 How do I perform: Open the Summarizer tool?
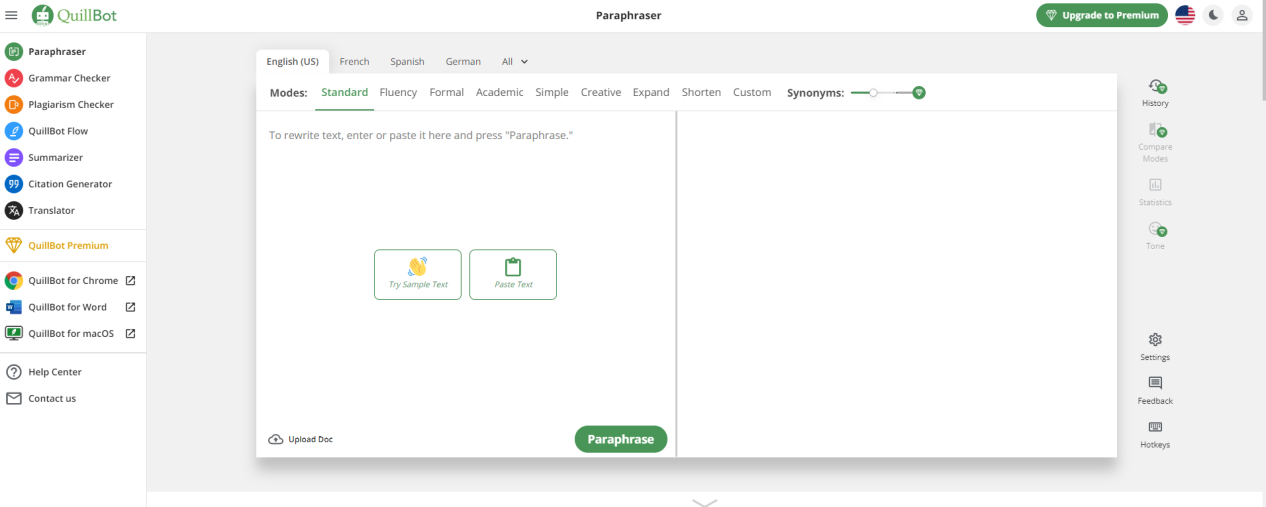(55, 157)
